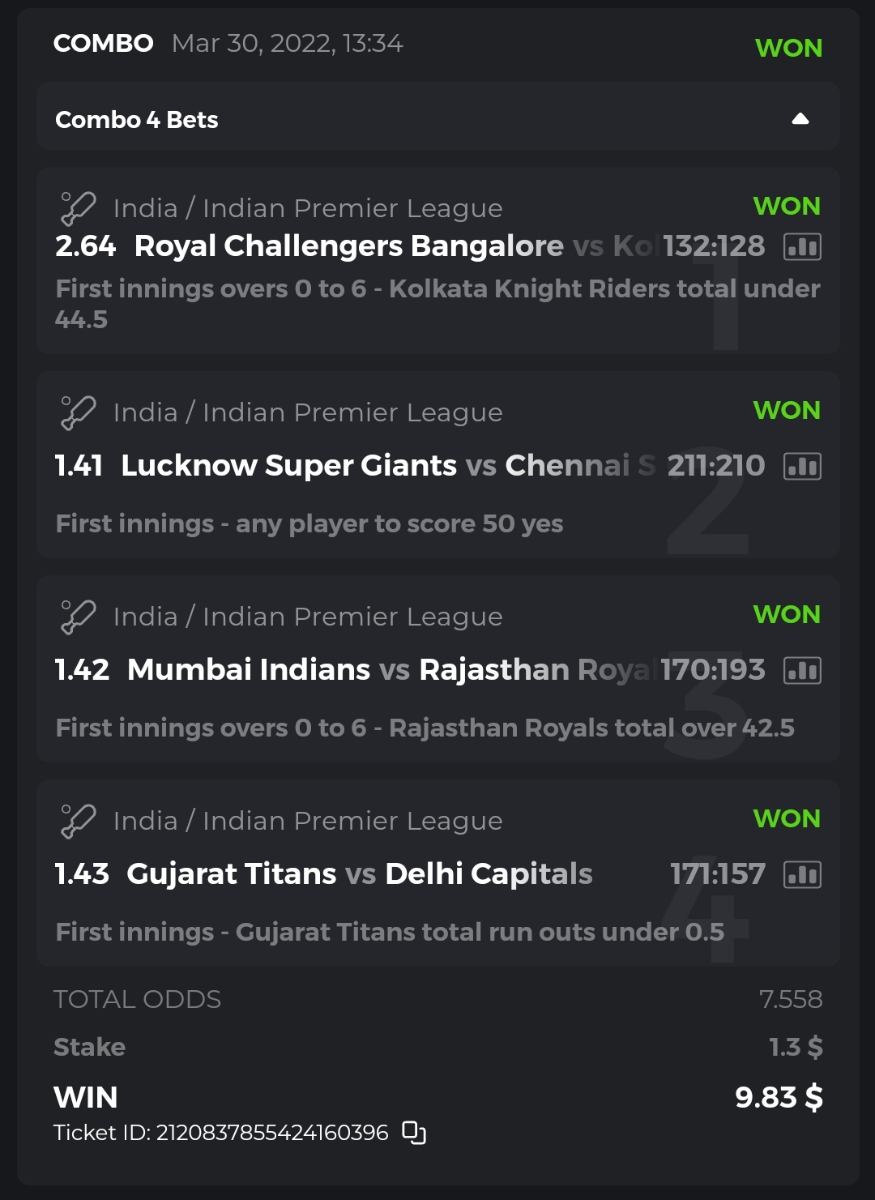Click cricket icon on Gujarat Titans bet
The image size is (875, 1200).
coord(77,820)
